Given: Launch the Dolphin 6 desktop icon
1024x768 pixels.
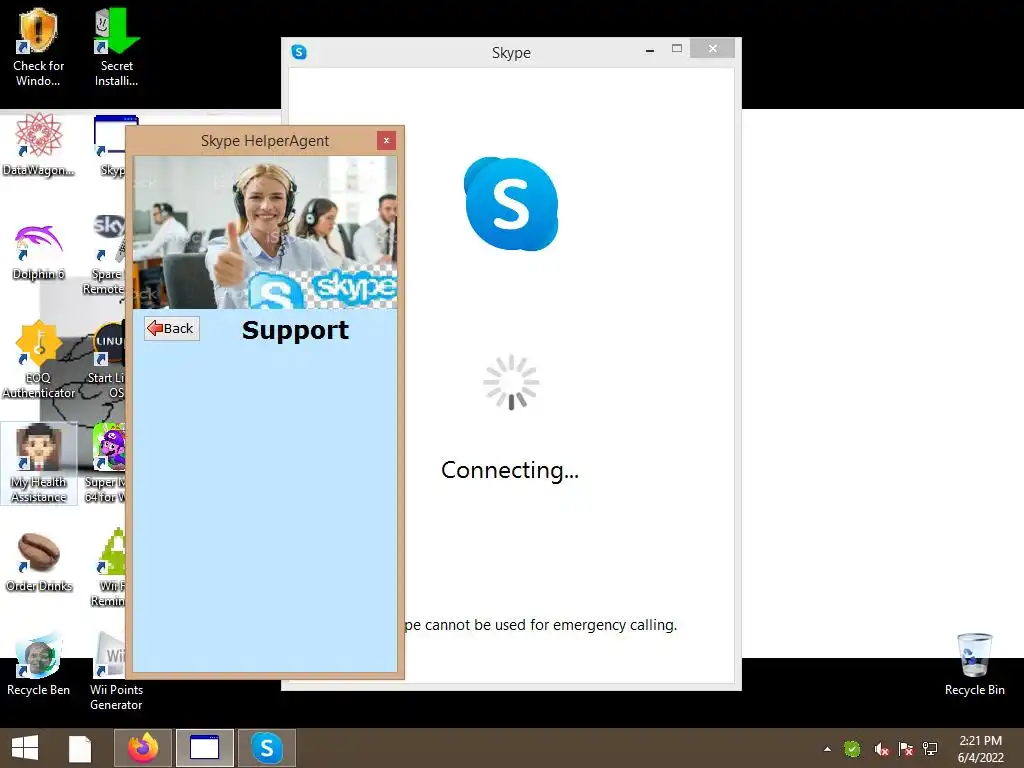Looking at the screenshot, I should 39,252.
